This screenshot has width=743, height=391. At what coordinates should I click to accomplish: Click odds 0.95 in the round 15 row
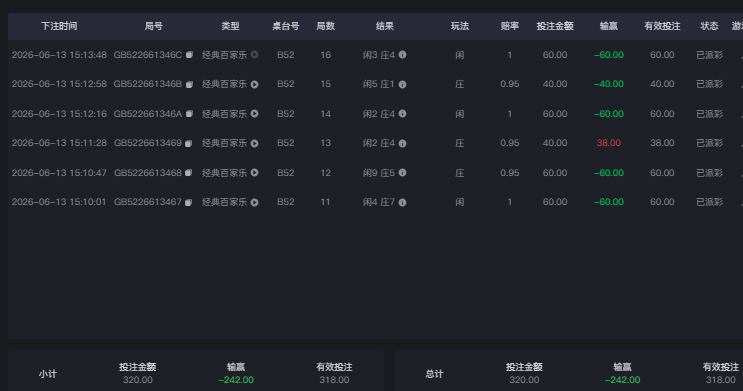click(x=510, y=84)
